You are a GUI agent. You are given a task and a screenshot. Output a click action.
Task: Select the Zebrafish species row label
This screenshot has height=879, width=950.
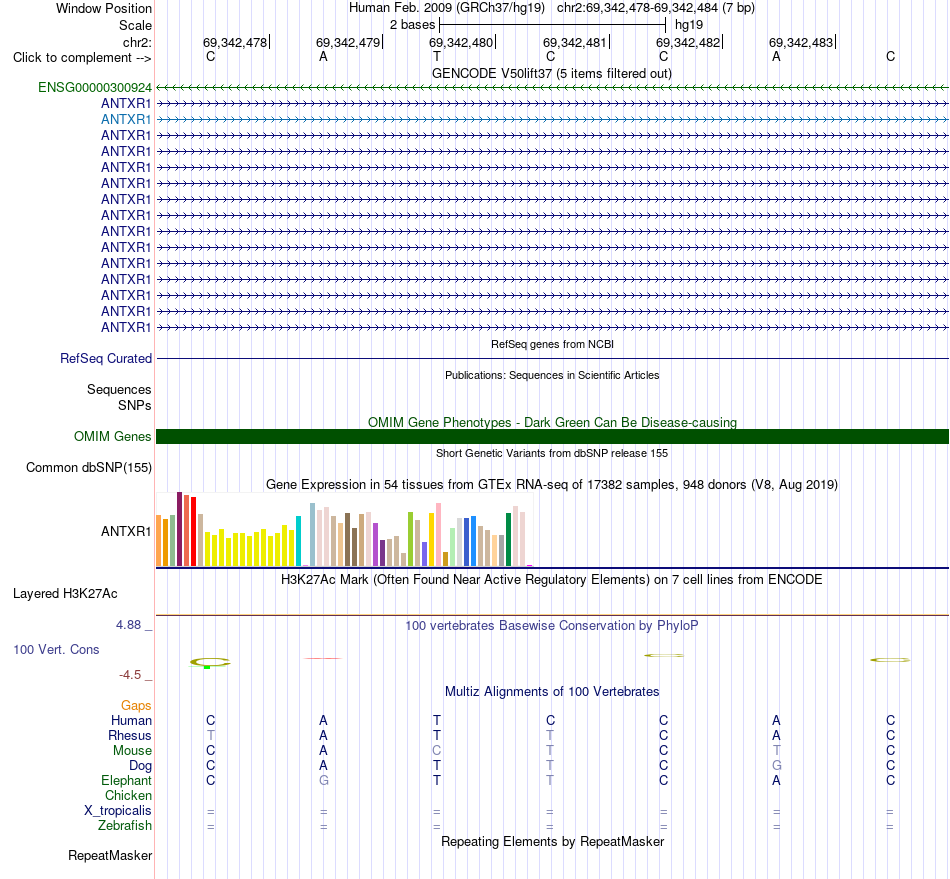125,825
